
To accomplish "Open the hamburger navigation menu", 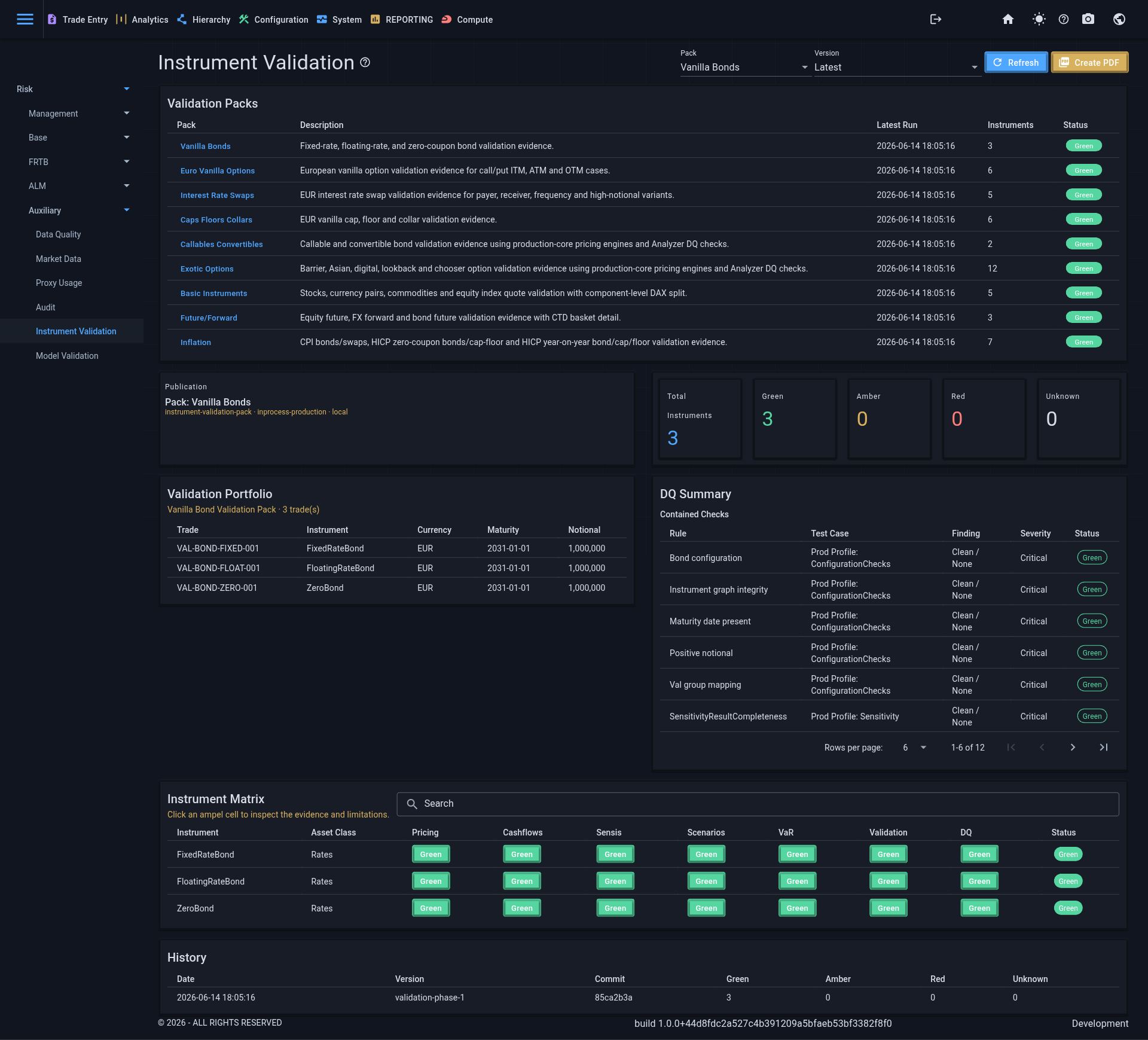I will (25, 19).
